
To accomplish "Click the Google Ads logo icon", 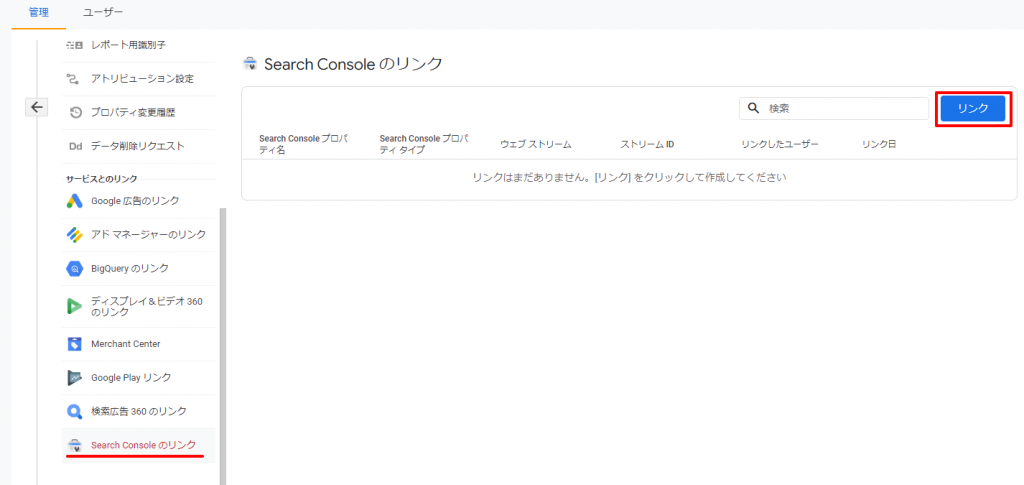I will [x=74, y=201].
